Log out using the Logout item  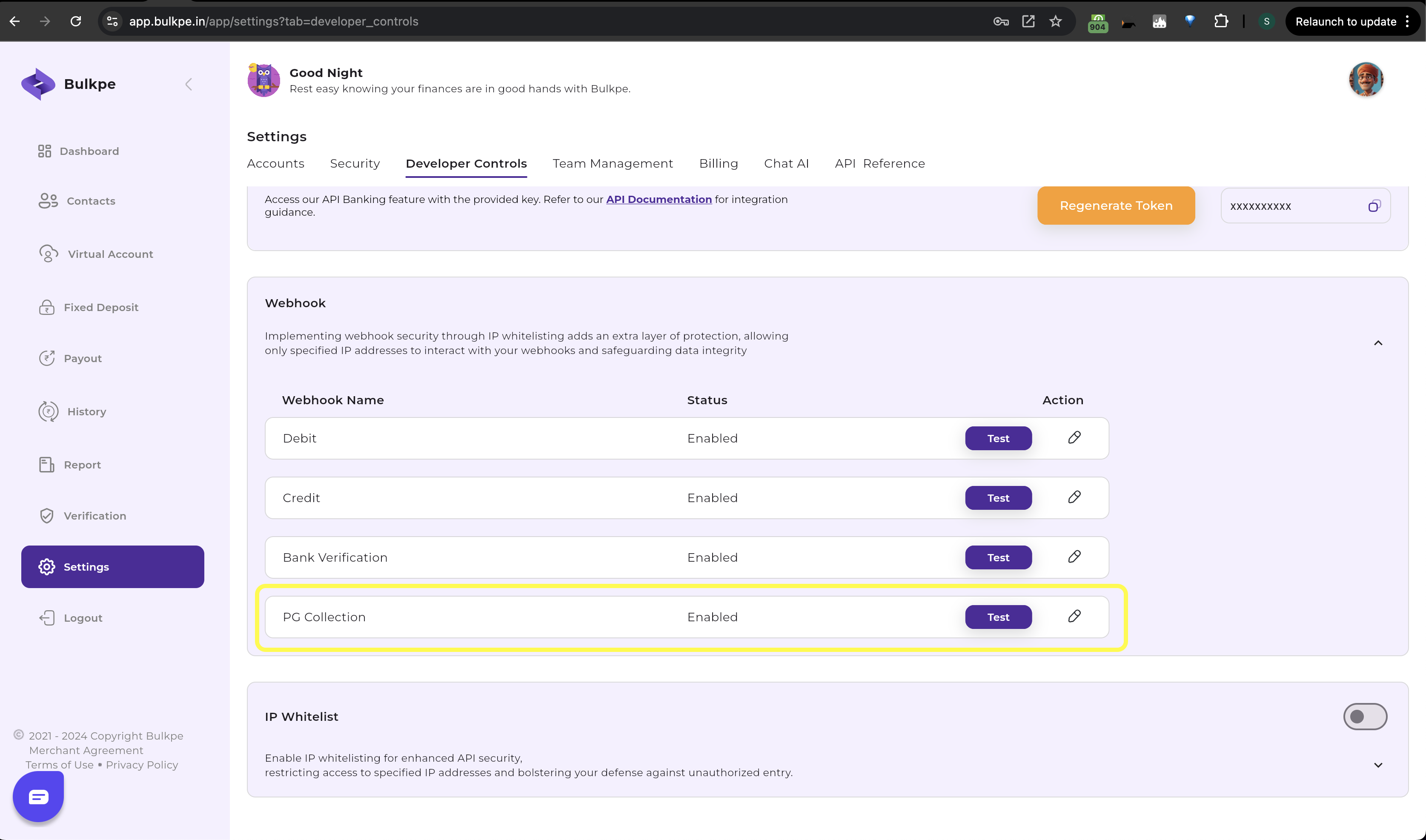[71, 617]
